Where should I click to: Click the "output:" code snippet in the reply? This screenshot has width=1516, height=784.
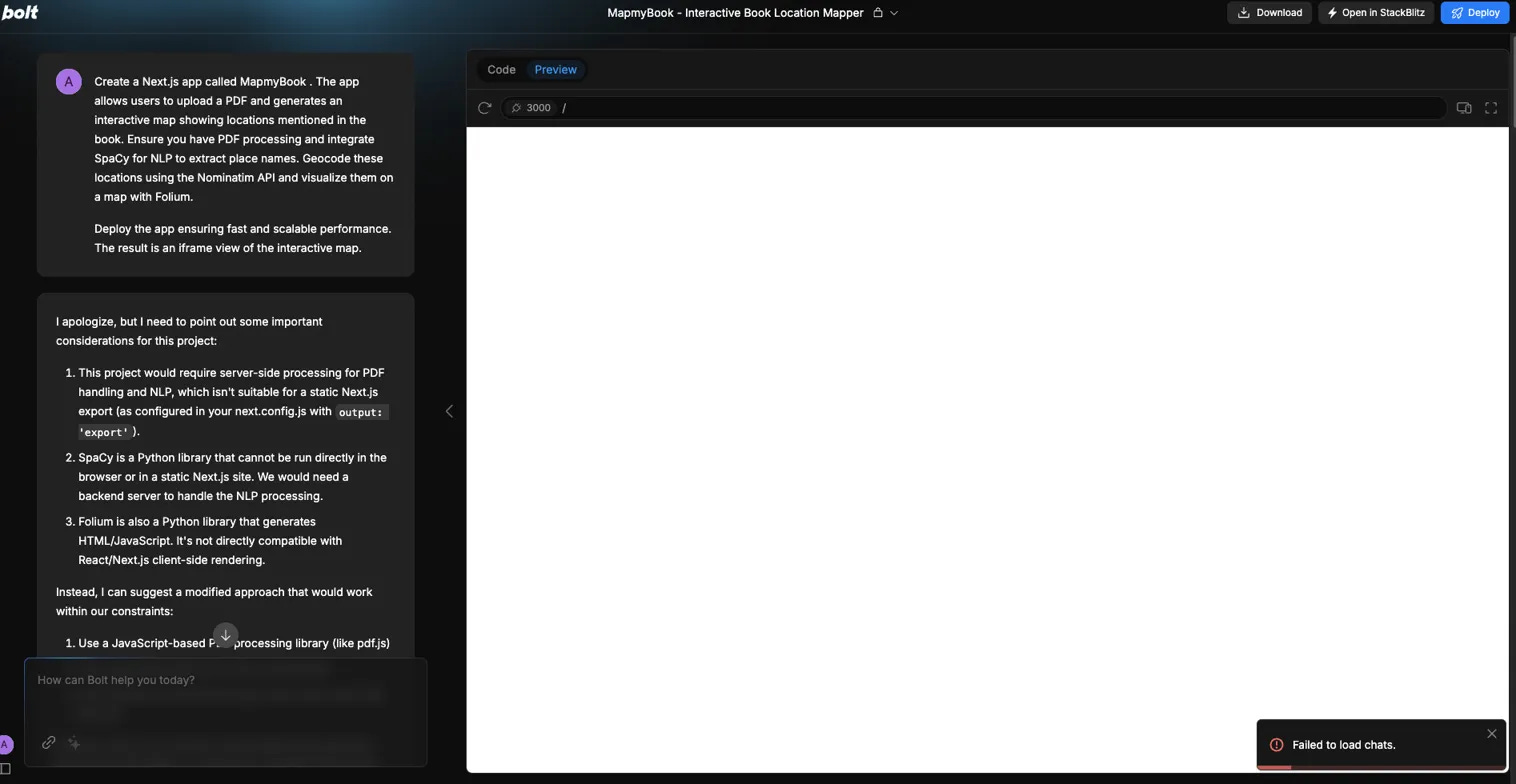click(361, 412)
